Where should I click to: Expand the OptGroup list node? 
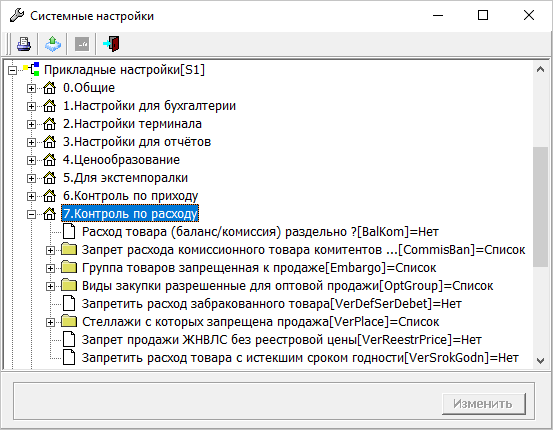click(x=50, y=286)
